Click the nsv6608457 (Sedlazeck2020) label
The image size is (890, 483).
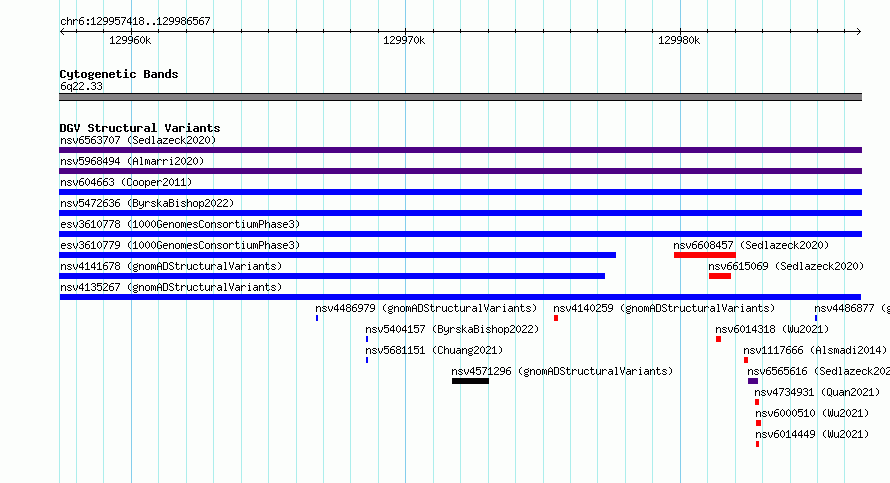[751, 245]
